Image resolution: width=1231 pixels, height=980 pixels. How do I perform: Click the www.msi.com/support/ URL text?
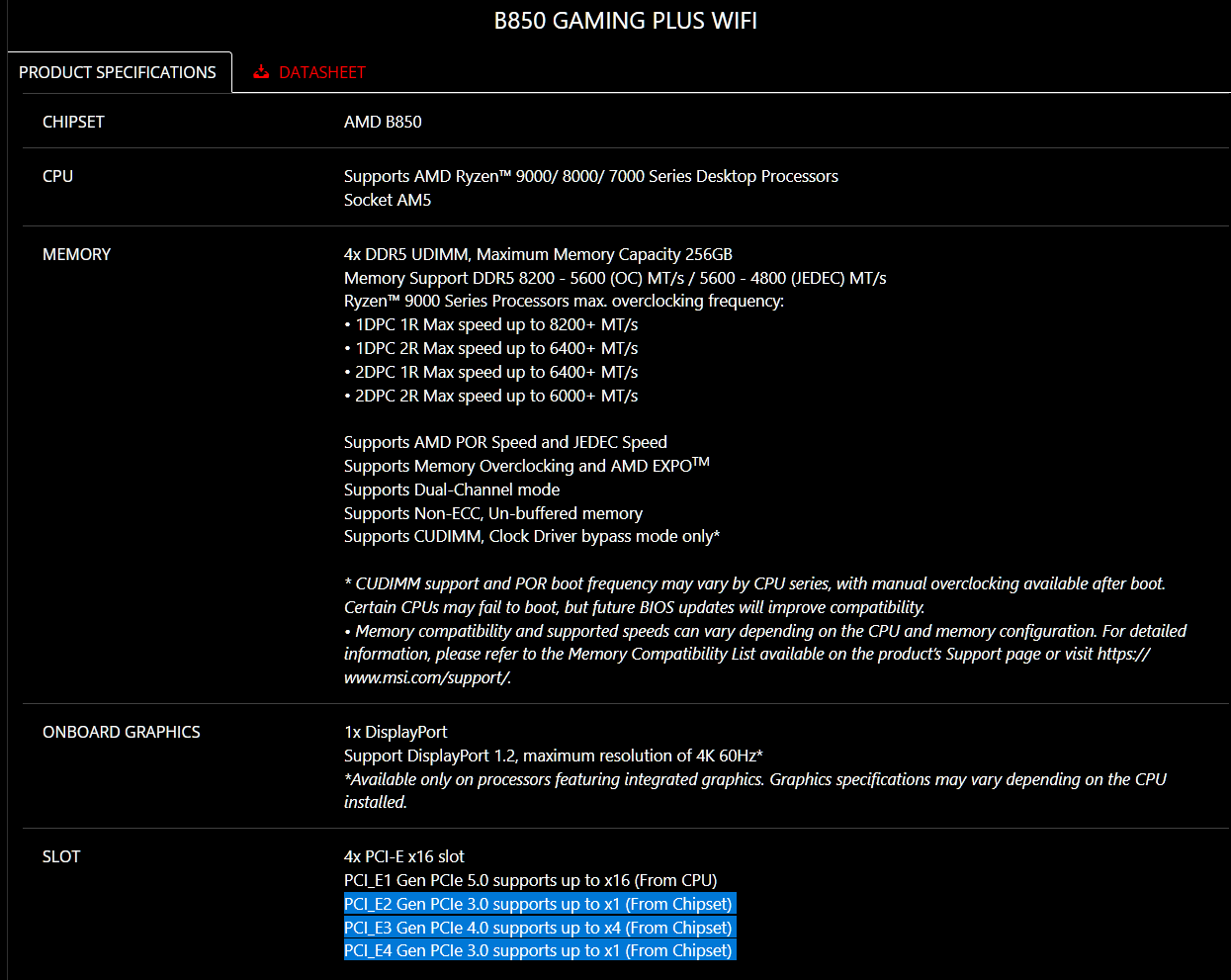pos(427,677)
